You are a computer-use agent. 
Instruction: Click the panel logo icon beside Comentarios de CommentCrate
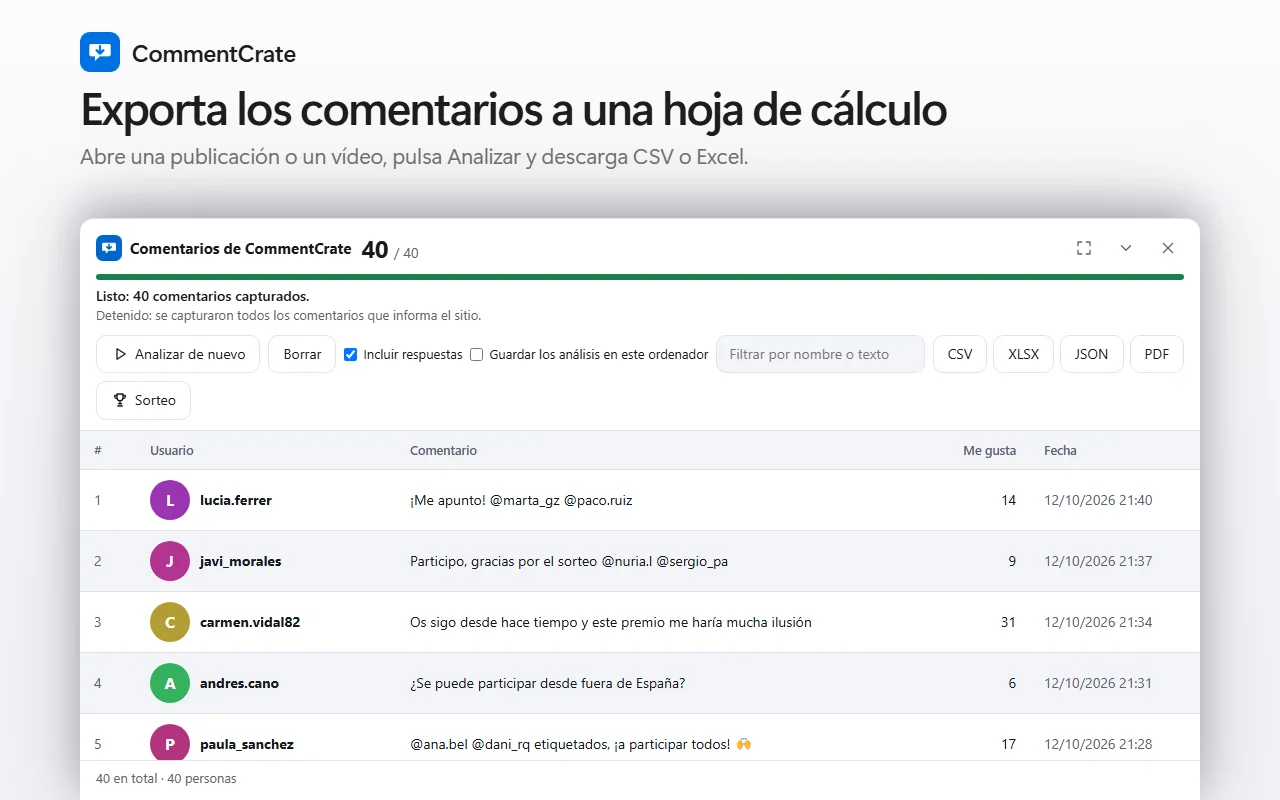click(x=108, y=248)
